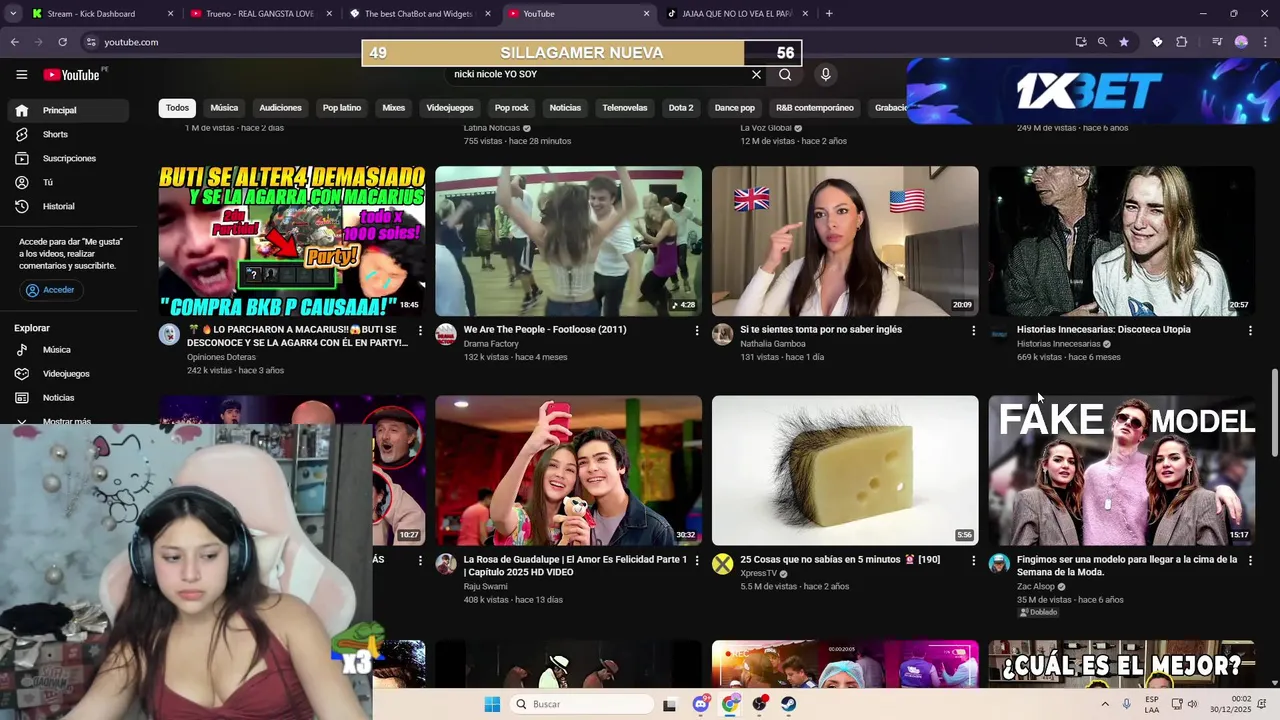Open options menu for 25 Cosas video

click(x=973, y=560)
